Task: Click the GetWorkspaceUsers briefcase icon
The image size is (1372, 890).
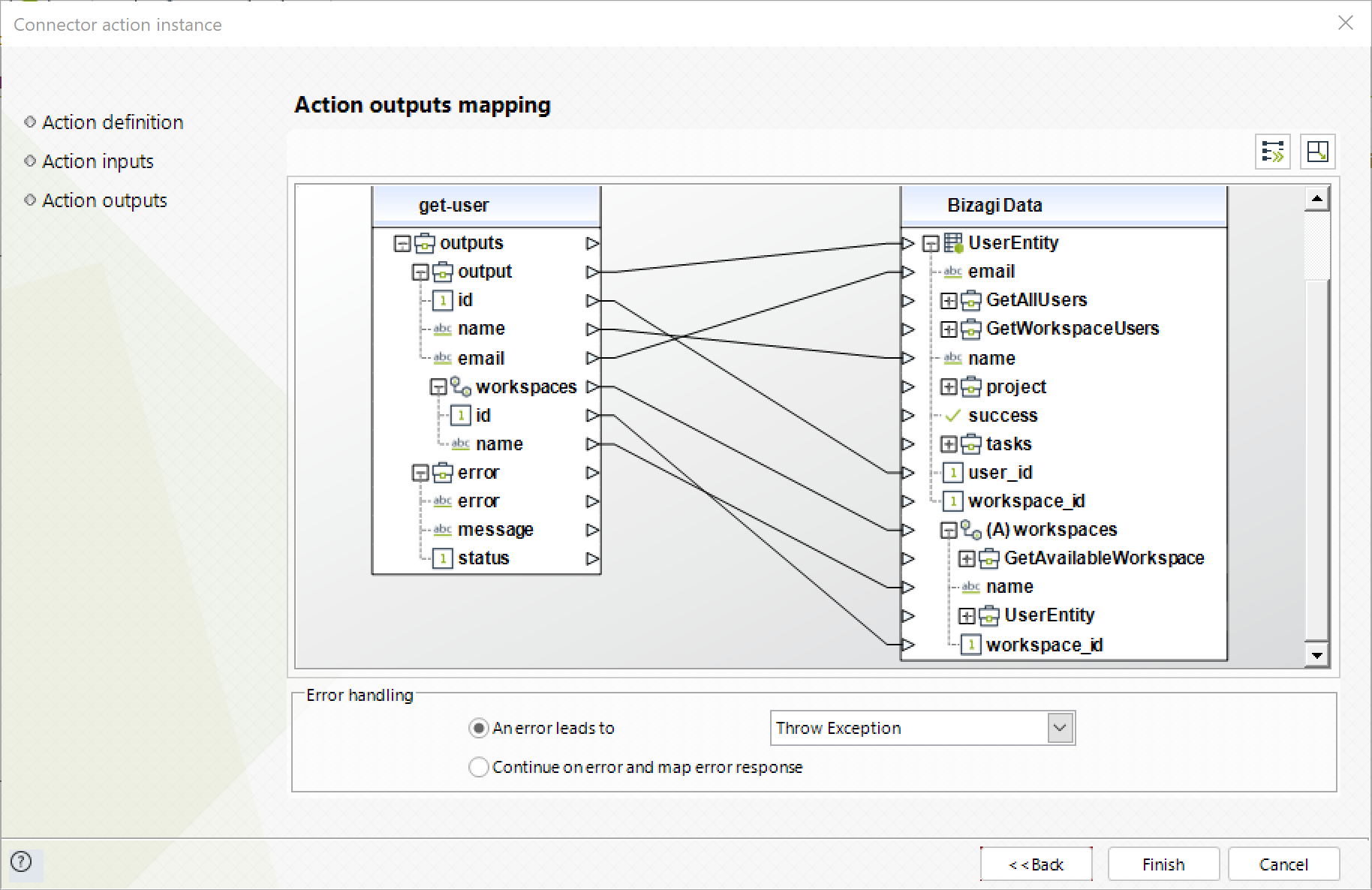Action: [971, 329]
